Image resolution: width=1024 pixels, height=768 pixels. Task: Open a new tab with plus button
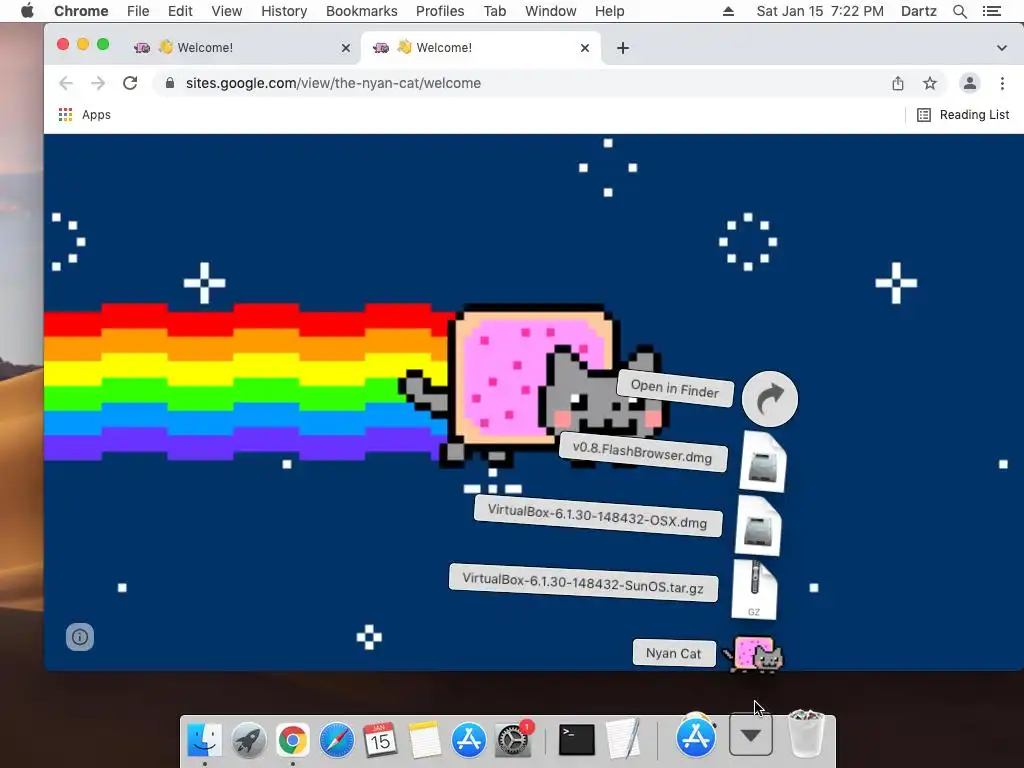click(623, 48)
